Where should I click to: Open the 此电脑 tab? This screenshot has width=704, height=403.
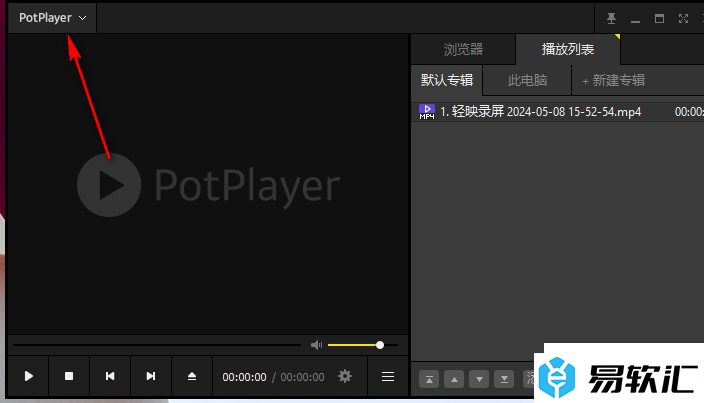pos(527,80)
